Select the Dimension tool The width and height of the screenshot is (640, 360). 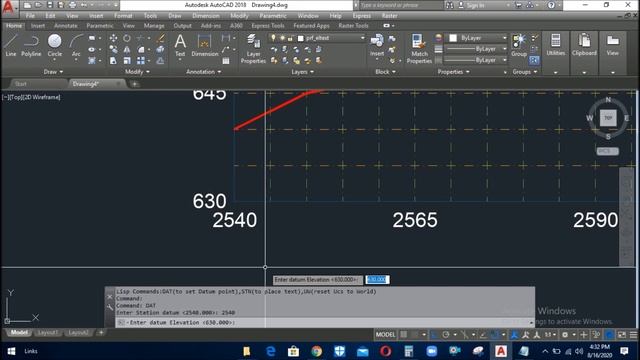[x=204, y=45]
